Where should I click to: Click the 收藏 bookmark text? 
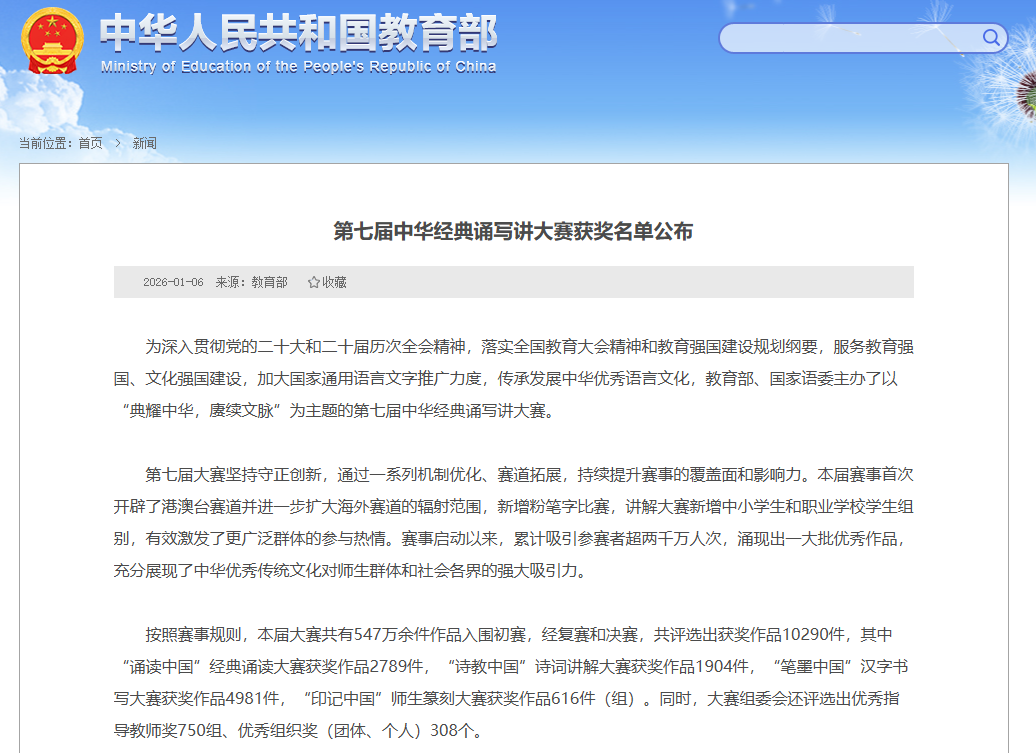point(334,282)
